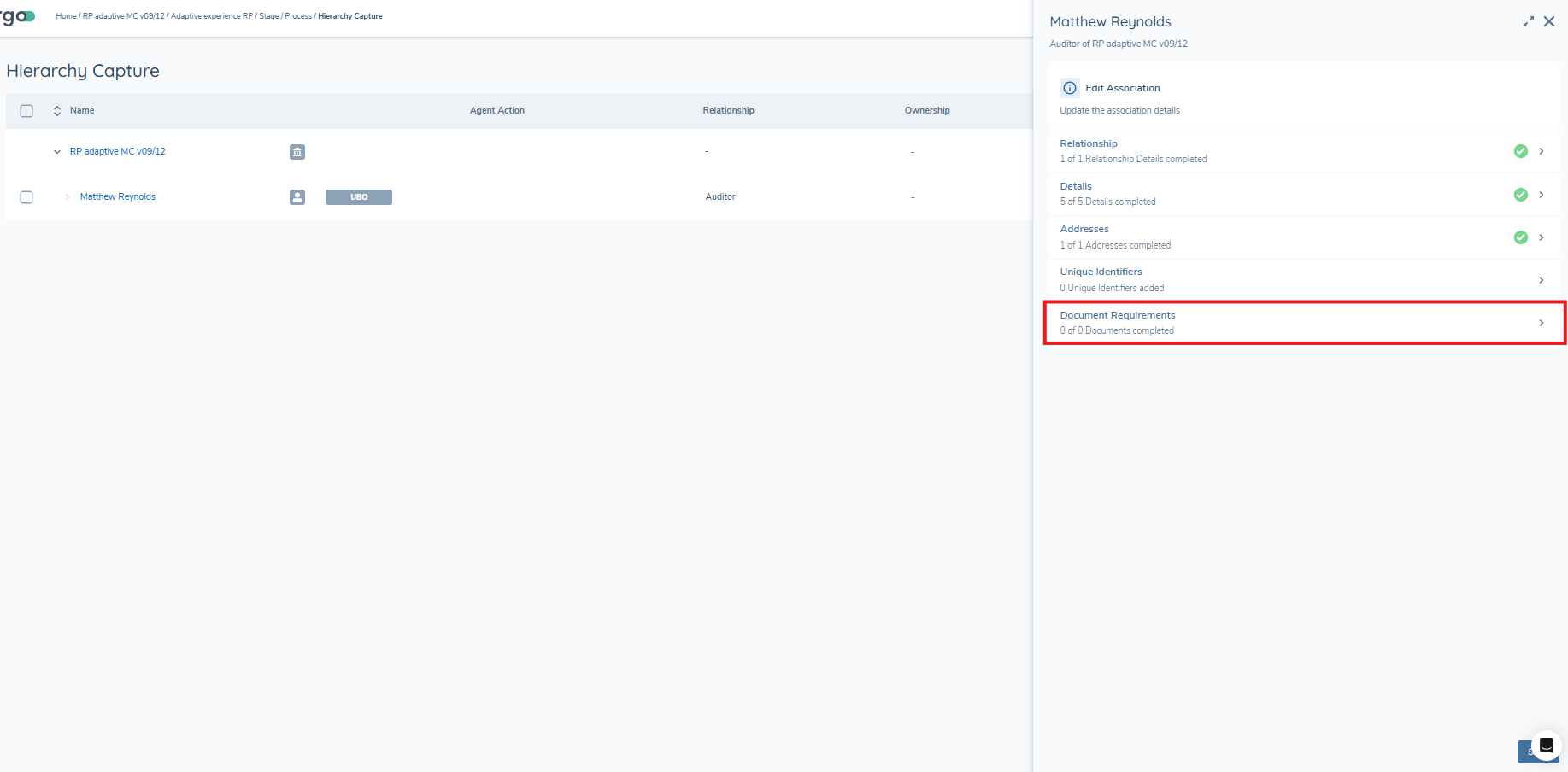Open the Unique Identifiers section chevron
This screenshot has height=772, width=1568.
(x=1541, y=280)
